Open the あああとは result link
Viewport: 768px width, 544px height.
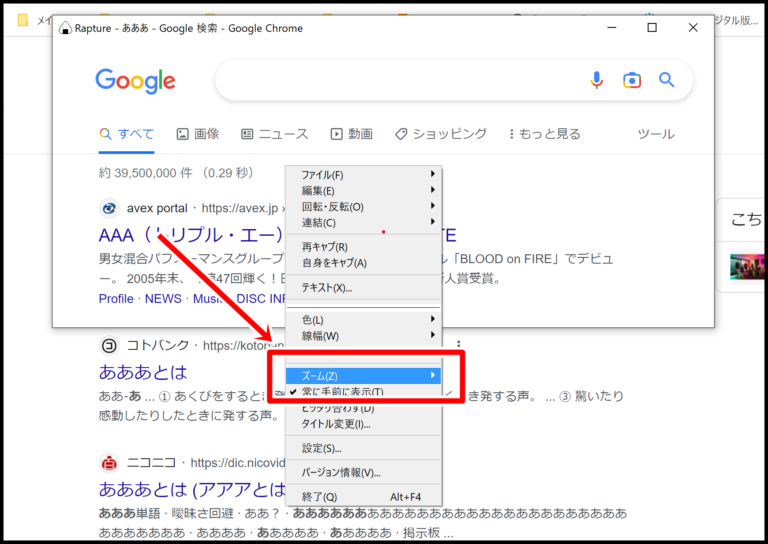(143, 373)
